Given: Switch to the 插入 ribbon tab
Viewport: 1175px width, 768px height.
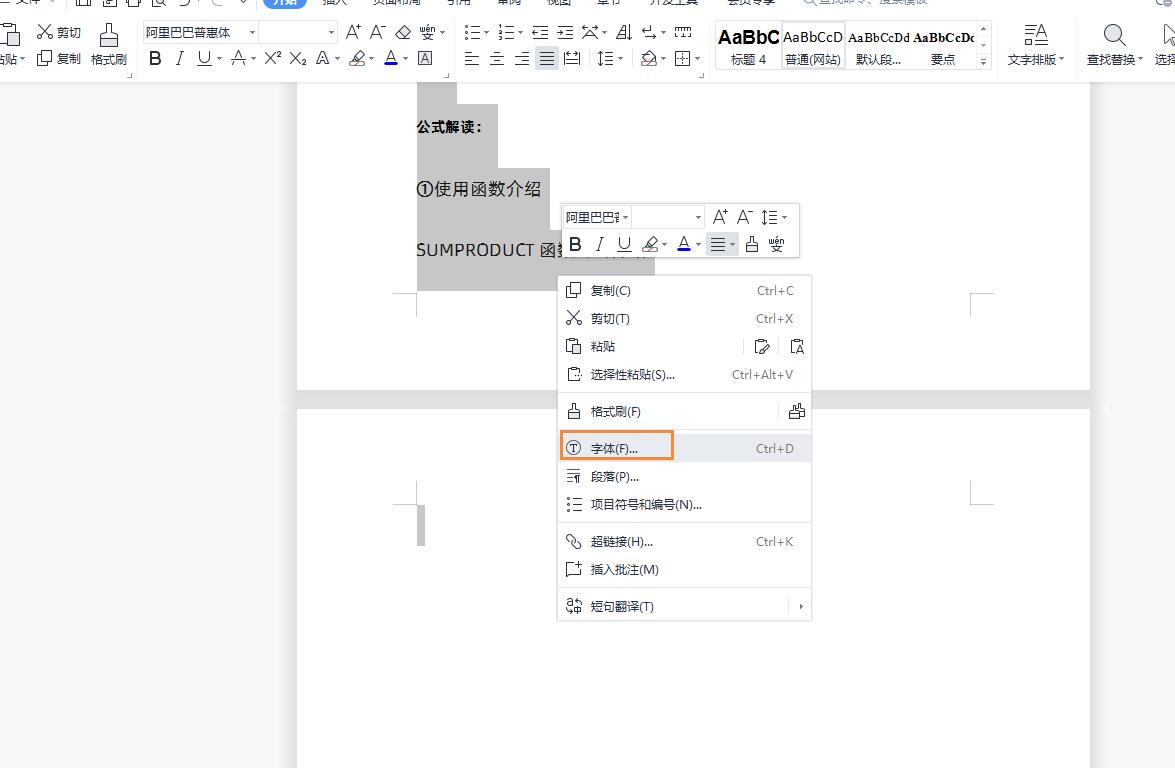Looking at the screenshot, I should click(x=334, y=4).
